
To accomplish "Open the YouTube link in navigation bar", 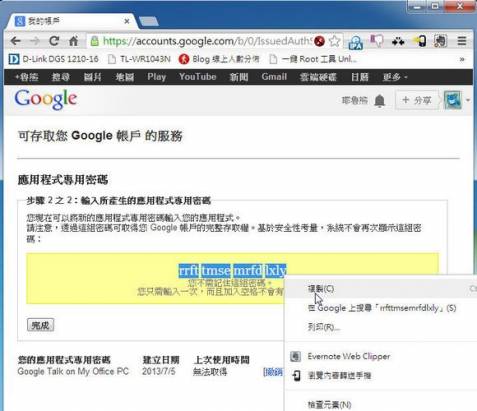I will pos(198,77).
